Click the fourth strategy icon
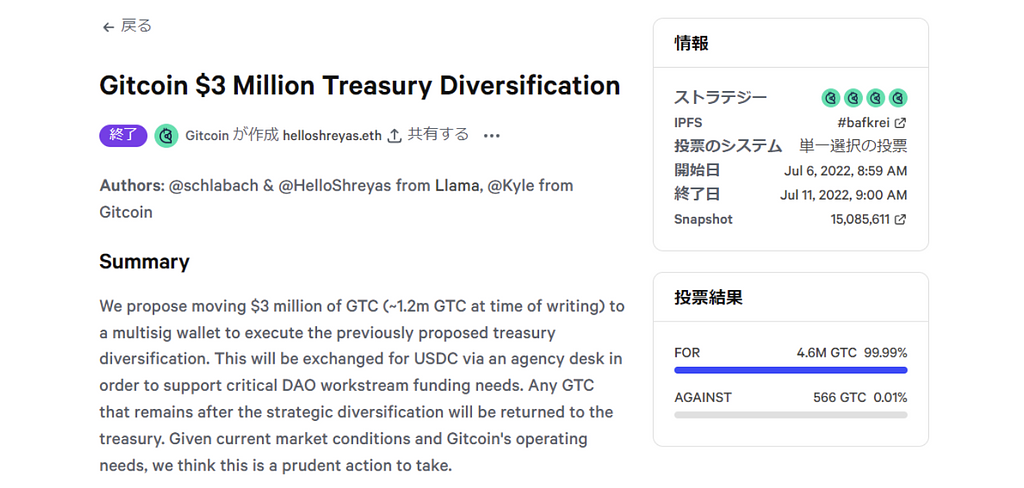1024x488 pixels. tap(898, 98)
